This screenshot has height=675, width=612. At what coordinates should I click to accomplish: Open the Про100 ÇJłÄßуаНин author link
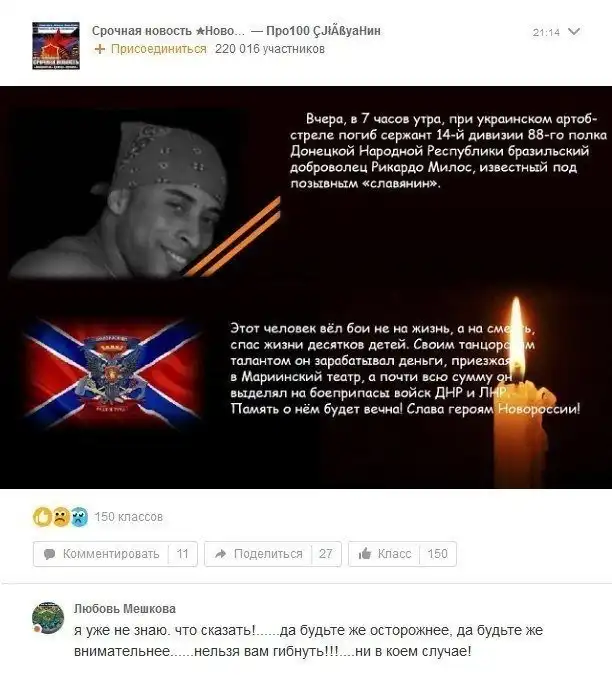[x=323, y=31]
